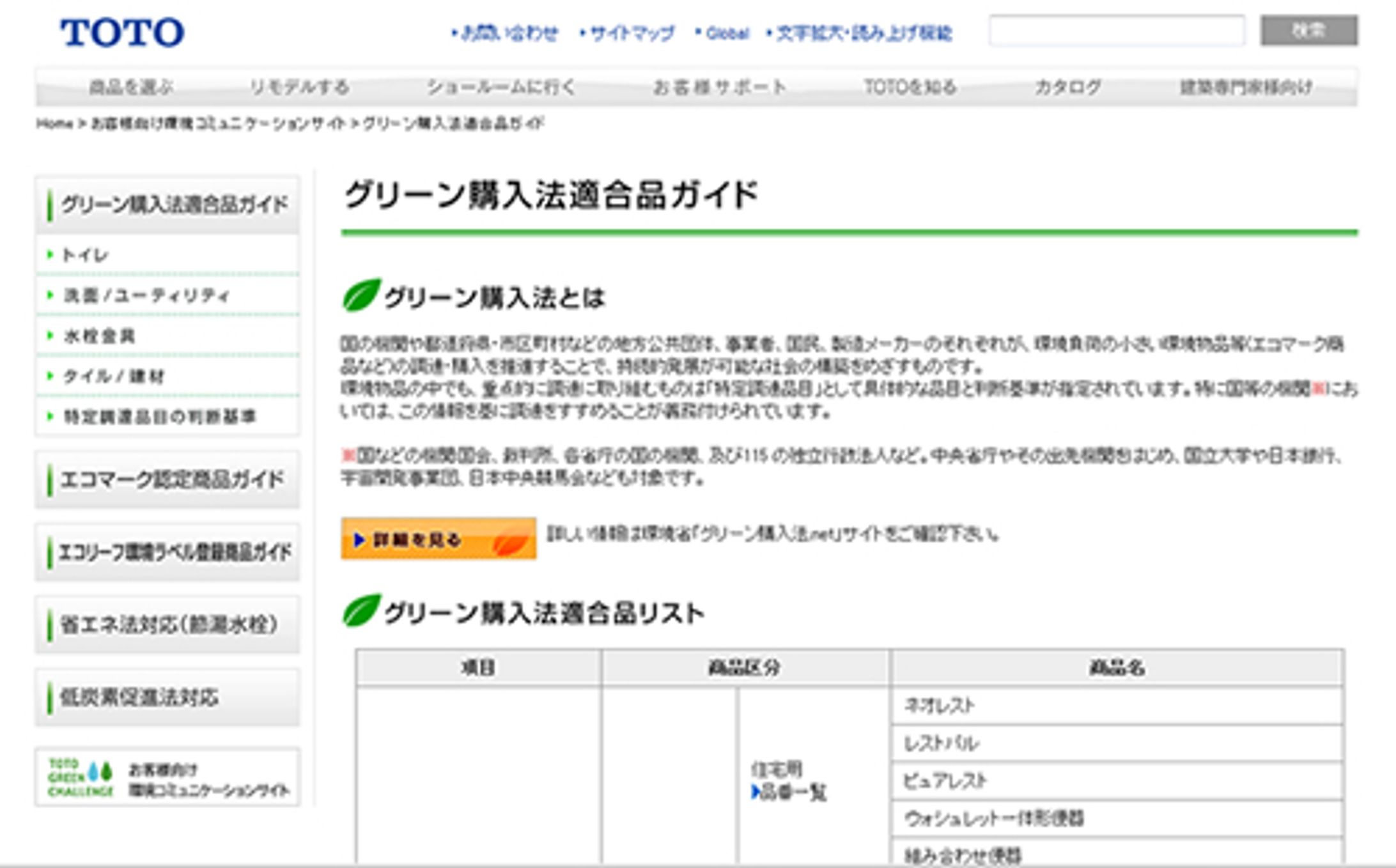The width and height of the screenshot is (1396, 868).
Task: Click the green leaf icon beside グリーン購入法とは
Action: [x=361, y=295]
